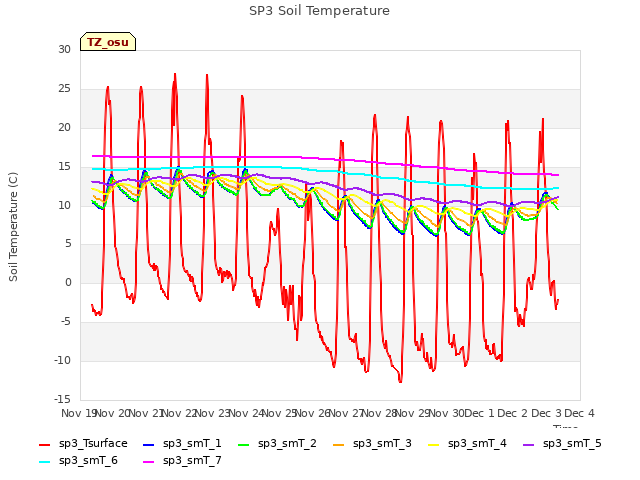Click the Dec 1 x-axis tick label
The image size is (640, 480).
tap(480, 413)
